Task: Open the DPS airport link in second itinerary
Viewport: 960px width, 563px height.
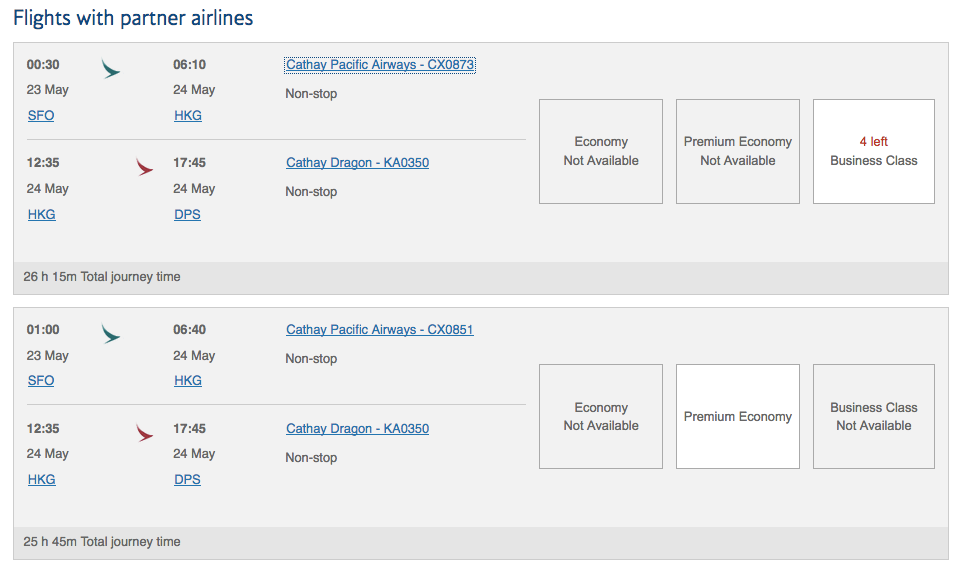Action: (x=187, y=480)
